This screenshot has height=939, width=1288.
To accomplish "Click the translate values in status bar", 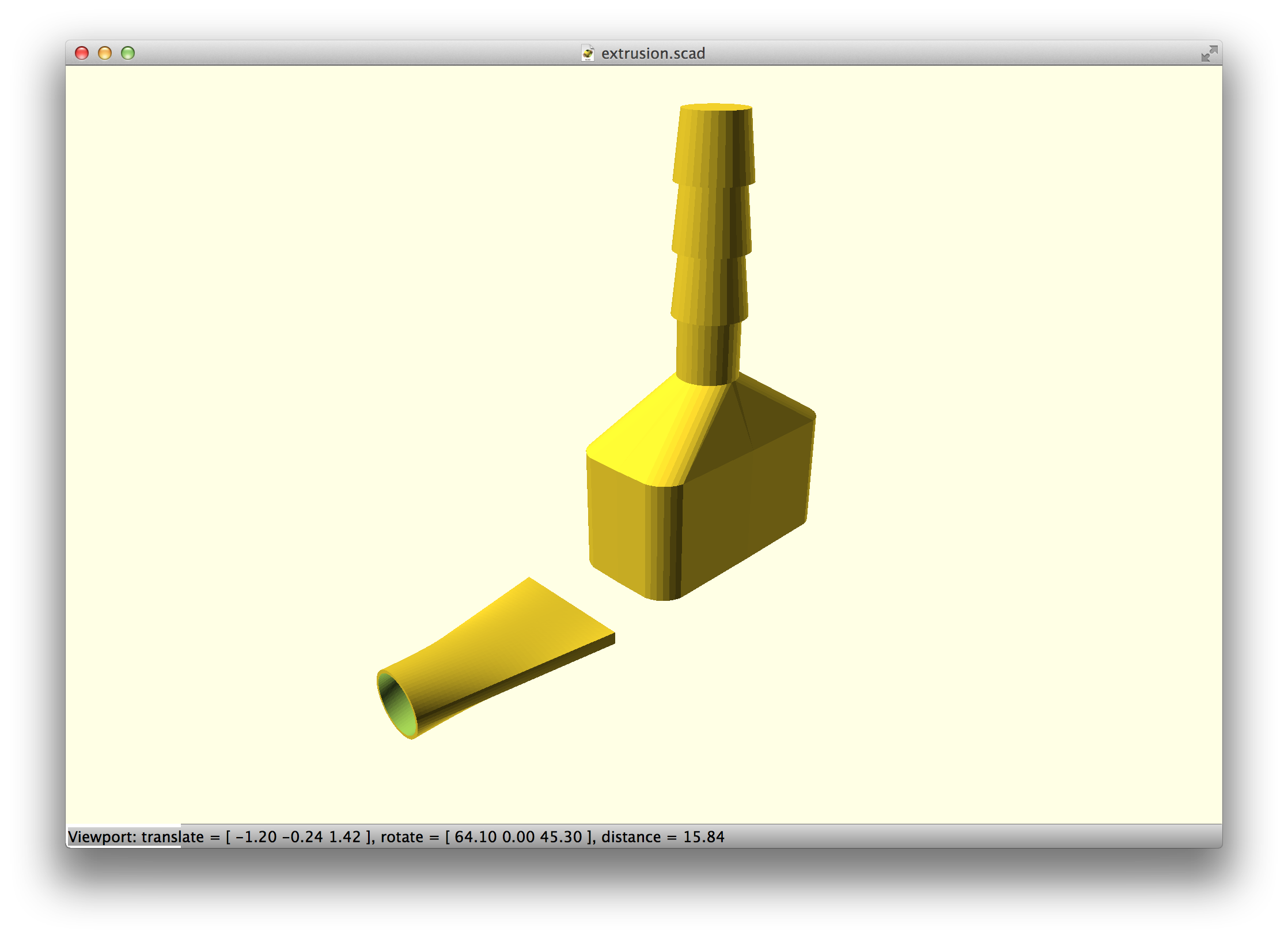I will click(298, 836).
